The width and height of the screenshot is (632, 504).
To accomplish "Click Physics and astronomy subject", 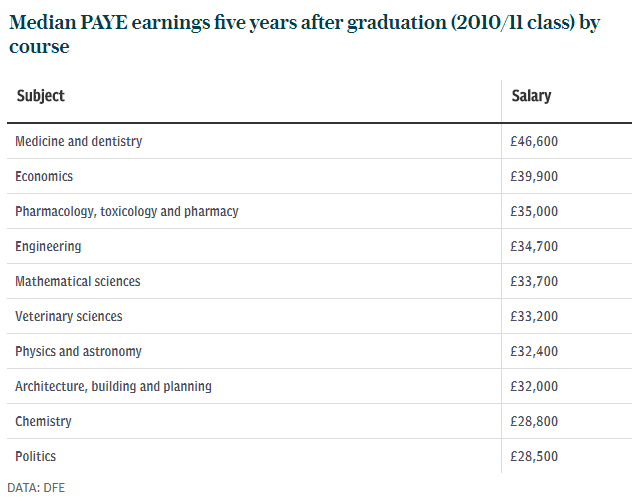I will pyautogui.click(x=78, y=352).
